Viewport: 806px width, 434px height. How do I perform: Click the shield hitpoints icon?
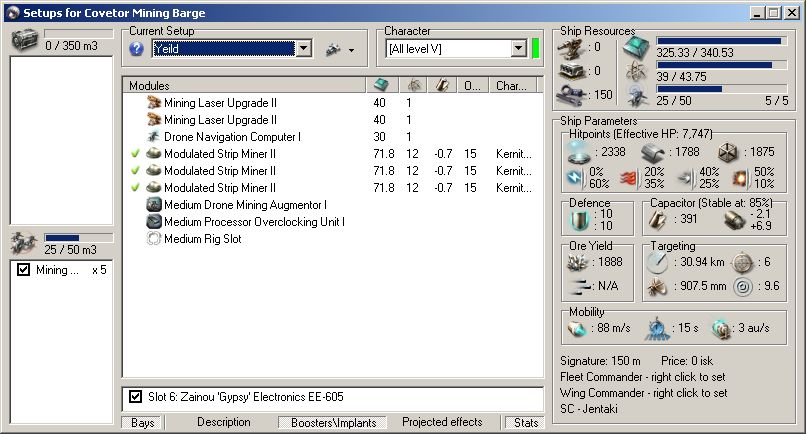pyautogui.click(x=579, y=152)
